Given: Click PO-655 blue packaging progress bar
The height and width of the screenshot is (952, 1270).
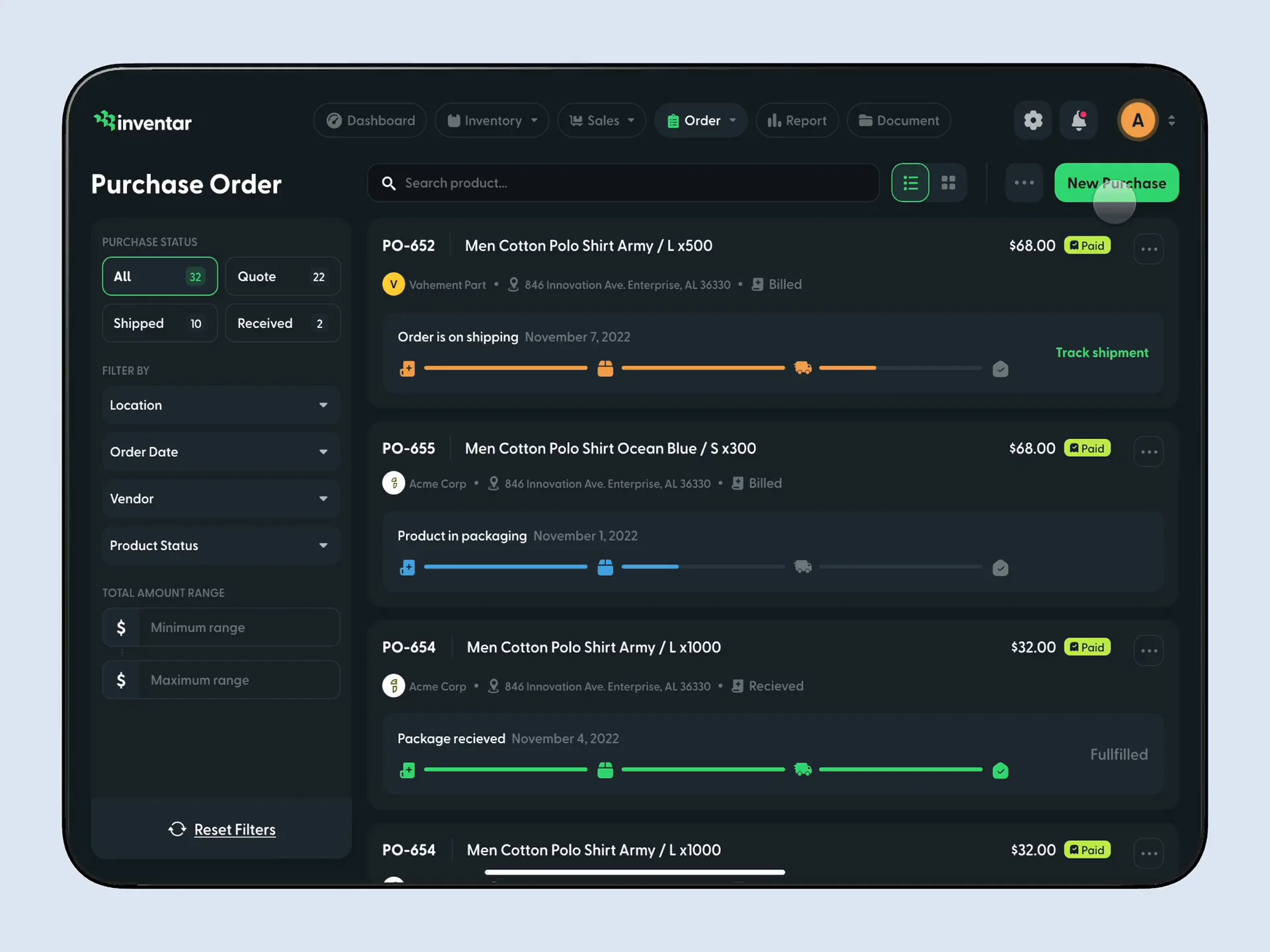Looking at the screenshot, I should coord(704,567).
